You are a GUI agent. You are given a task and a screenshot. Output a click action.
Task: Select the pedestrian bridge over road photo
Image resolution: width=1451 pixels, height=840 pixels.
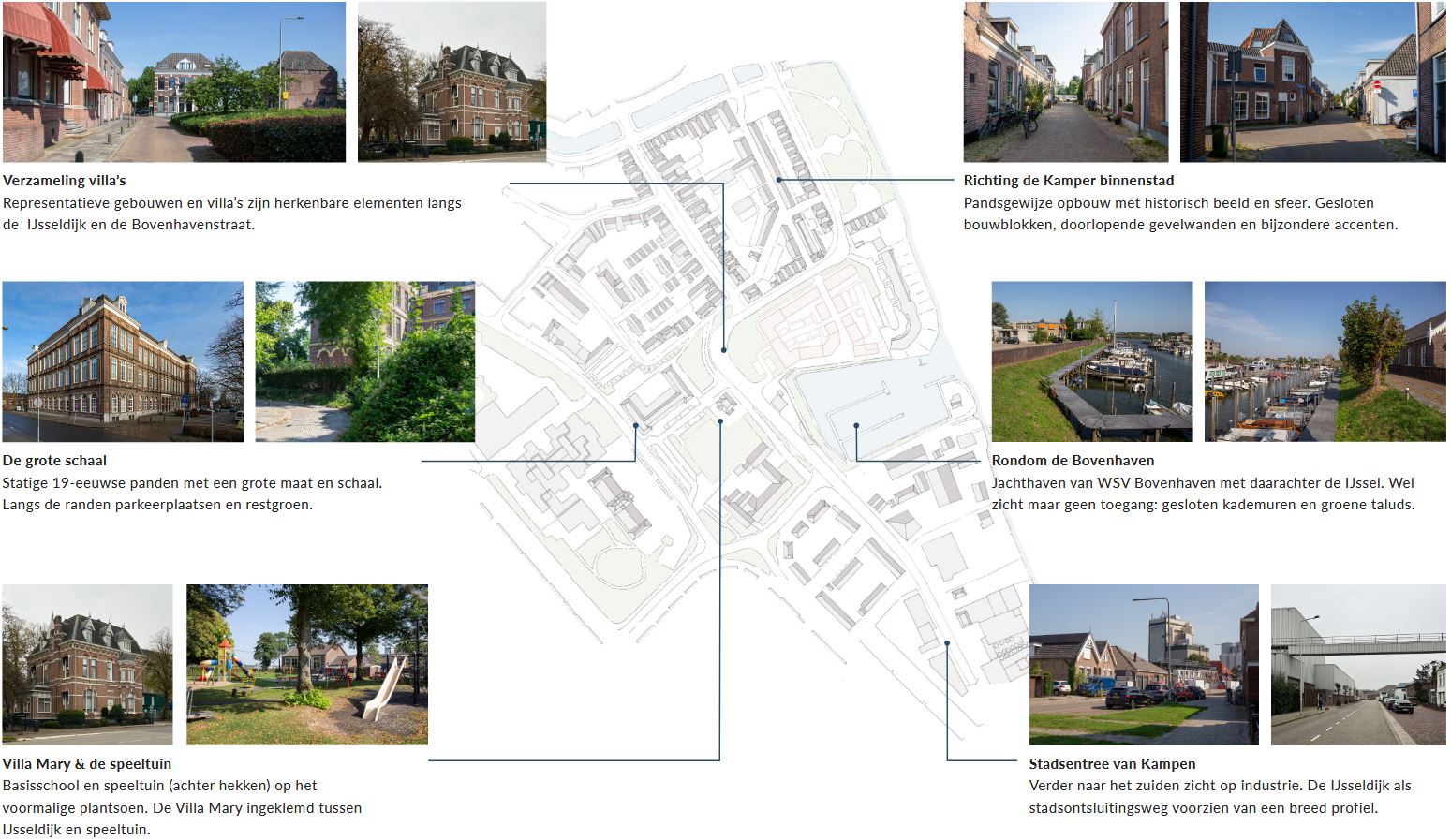pos(1357,665)
